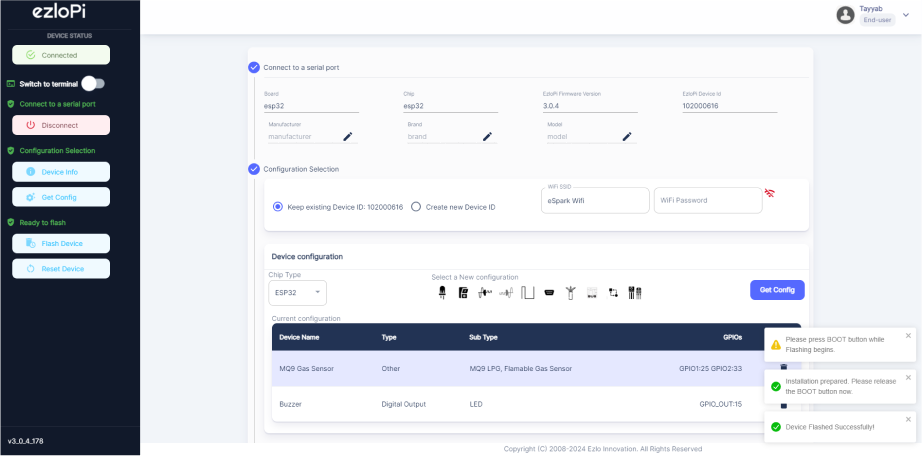
Task: Click the Device configuration heading
Action: [x=307, y=257]
